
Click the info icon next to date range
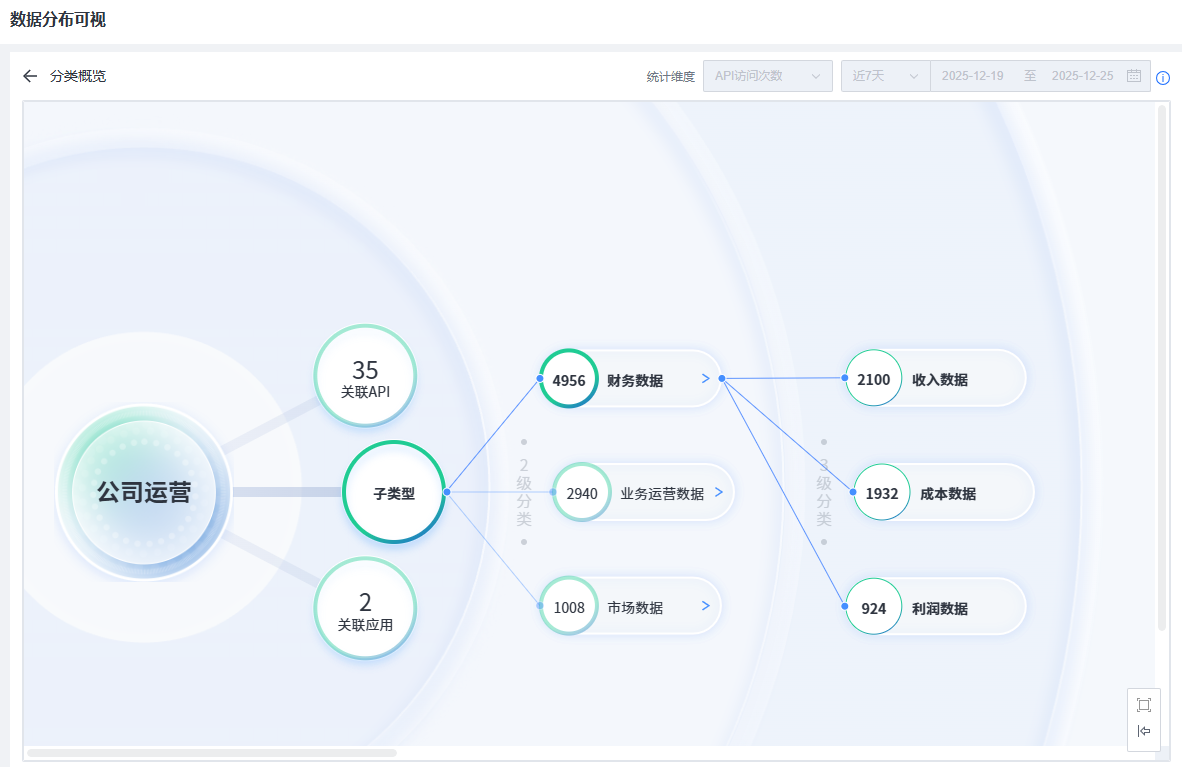coord(1163,78)
